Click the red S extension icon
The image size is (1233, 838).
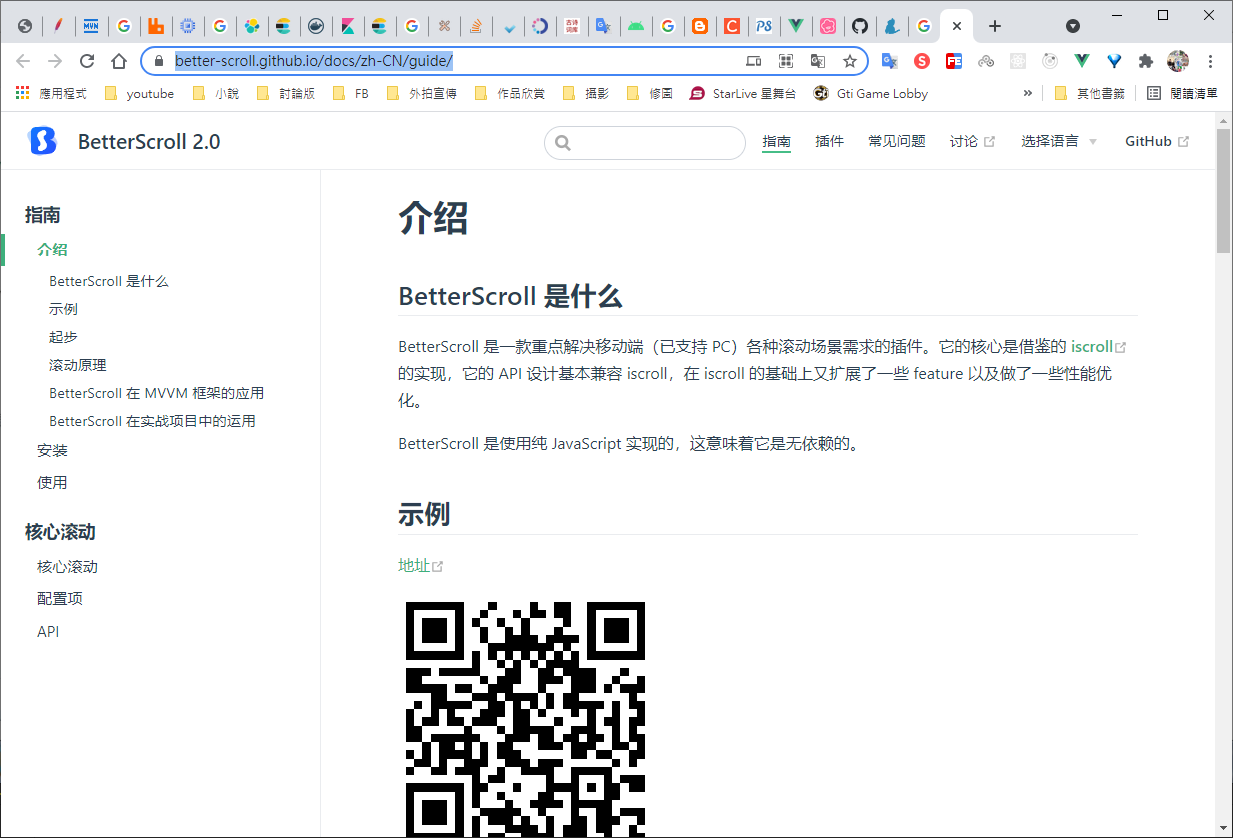click(922, 61)
